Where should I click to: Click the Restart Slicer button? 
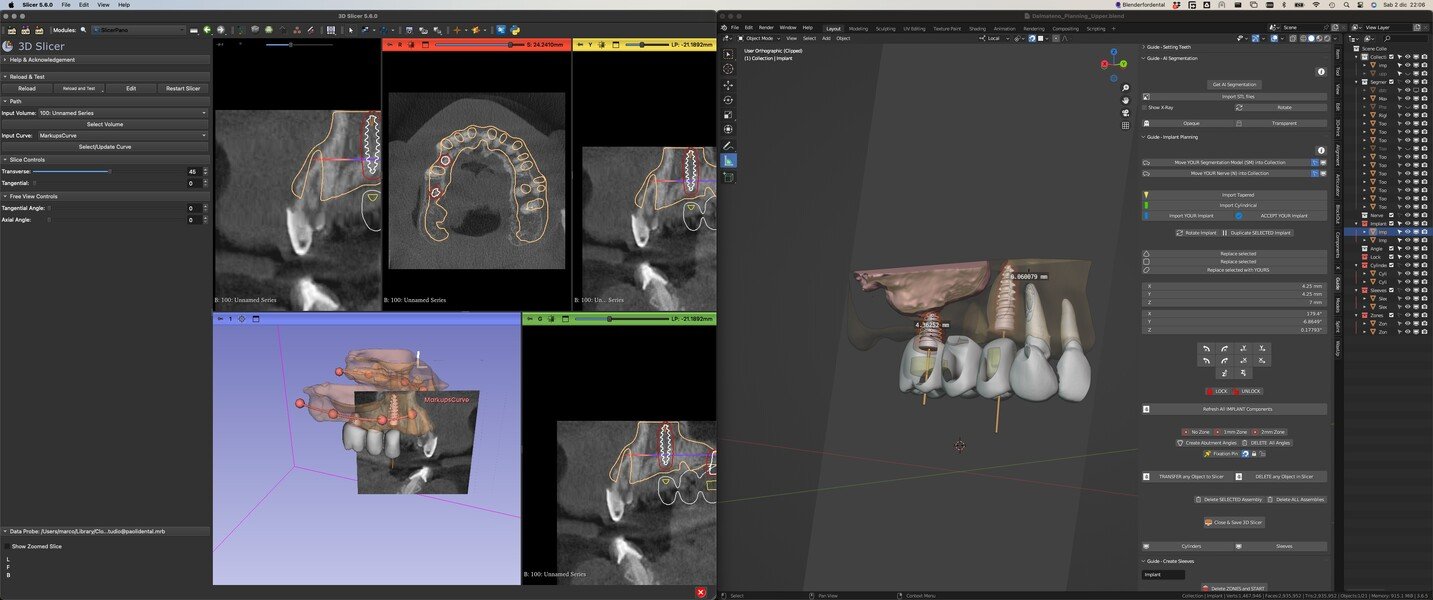coord(183,88)
